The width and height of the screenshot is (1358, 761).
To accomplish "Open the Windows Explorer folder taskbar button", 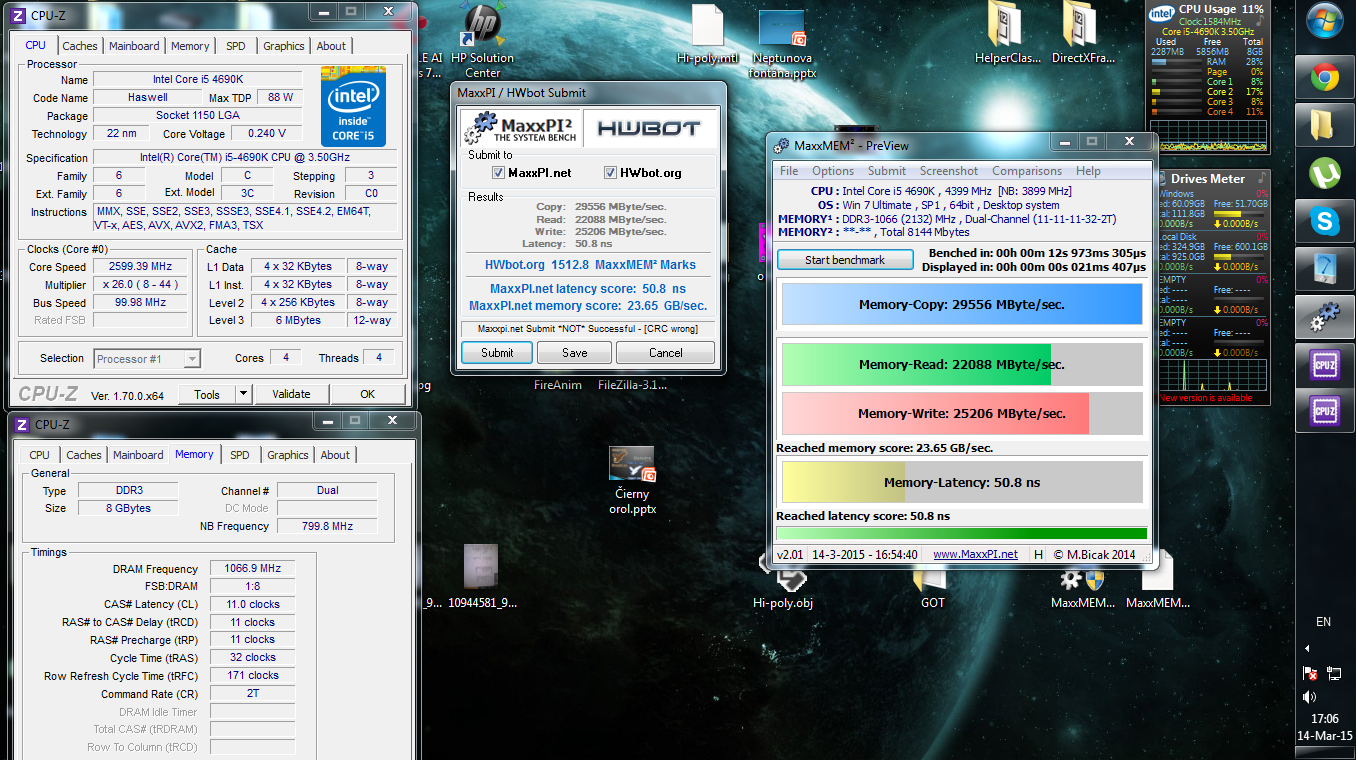I will pyautogui.click(x=1325, y=125).
